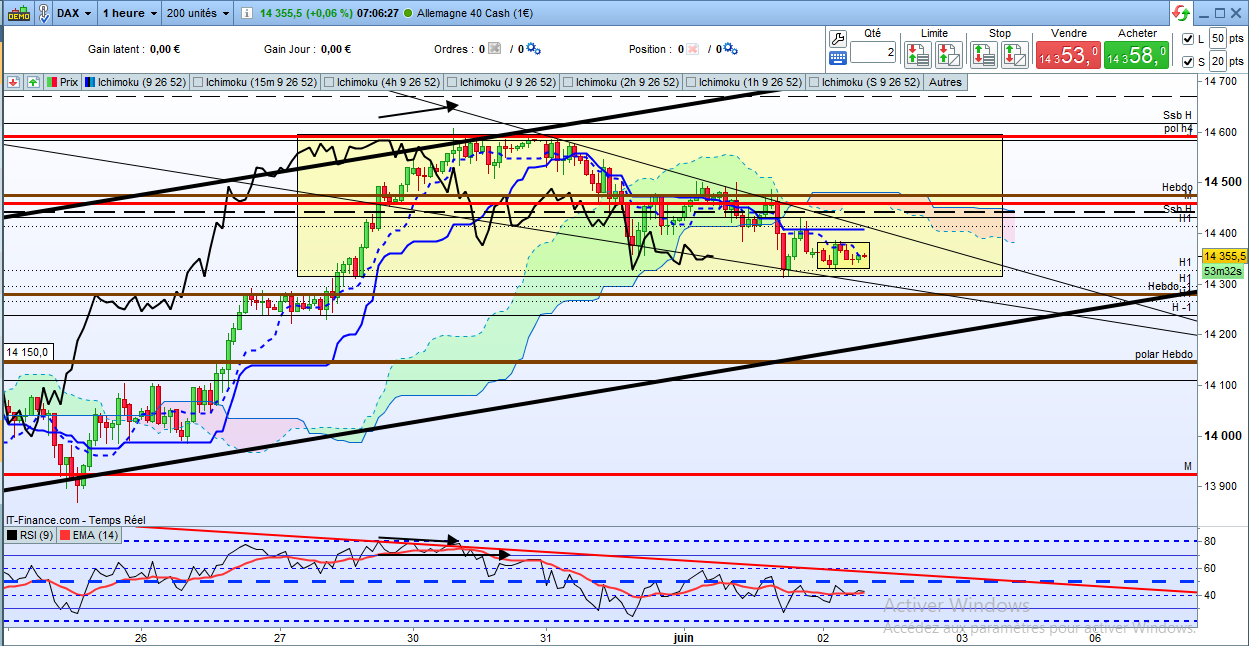Click the pin icon beside DAX
The height and width of the screenshot is (646, 1249).
(45, 13)
